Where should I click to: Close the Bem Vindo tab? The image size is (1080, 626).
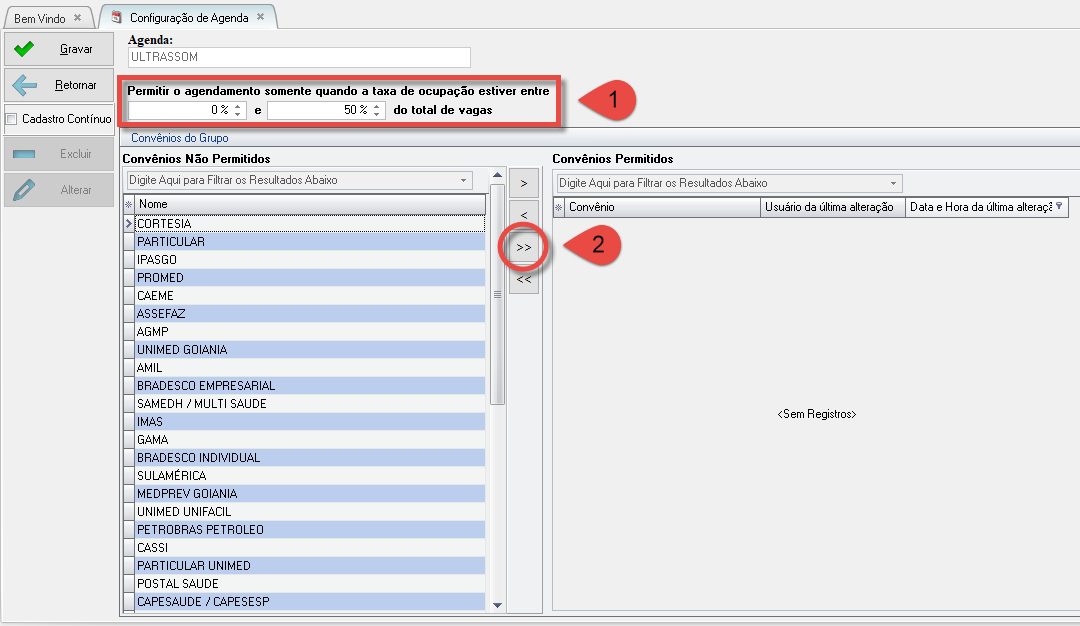[78, 18]
